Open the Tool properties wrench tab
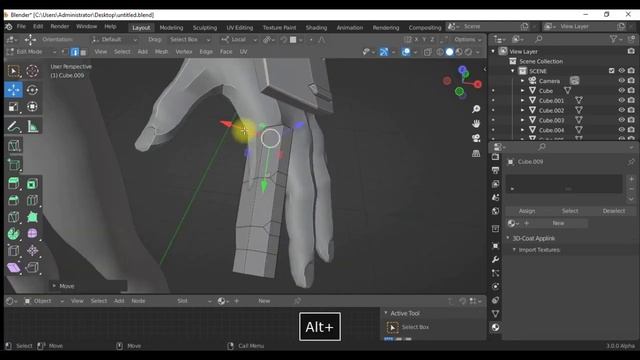The height and width of the screenshot is (360, 640). tap(496, 260)
